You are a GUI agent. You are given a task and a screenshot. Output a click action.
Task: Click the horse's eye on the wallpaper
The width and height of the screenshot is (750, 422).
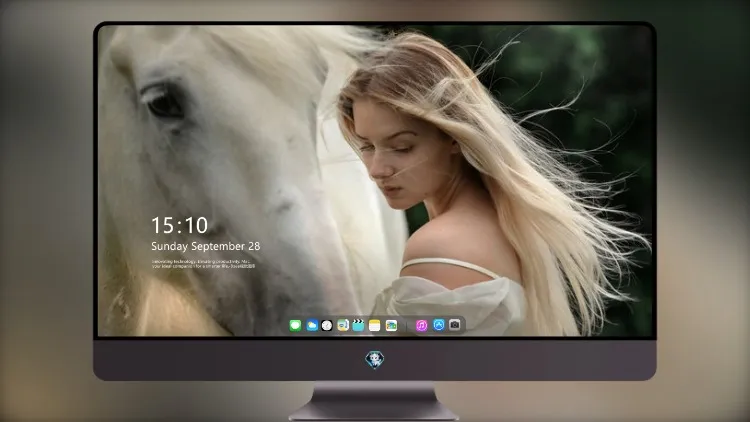[165, 102]
